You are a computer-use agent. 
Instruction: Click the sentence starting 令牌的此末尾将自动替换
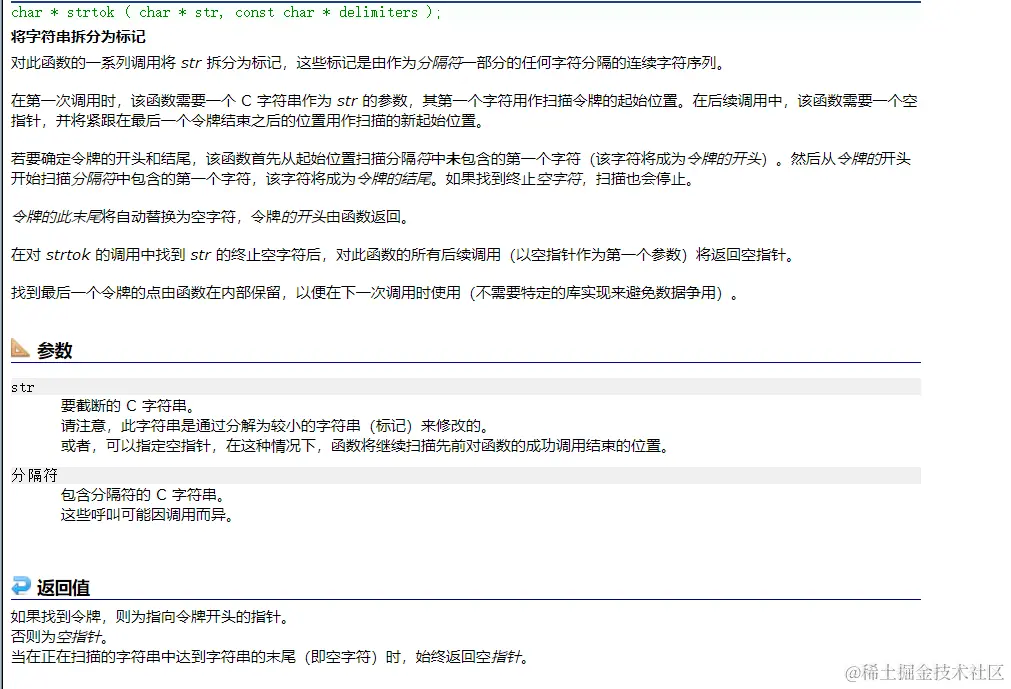pyautogui.click(x=211, y=217)
